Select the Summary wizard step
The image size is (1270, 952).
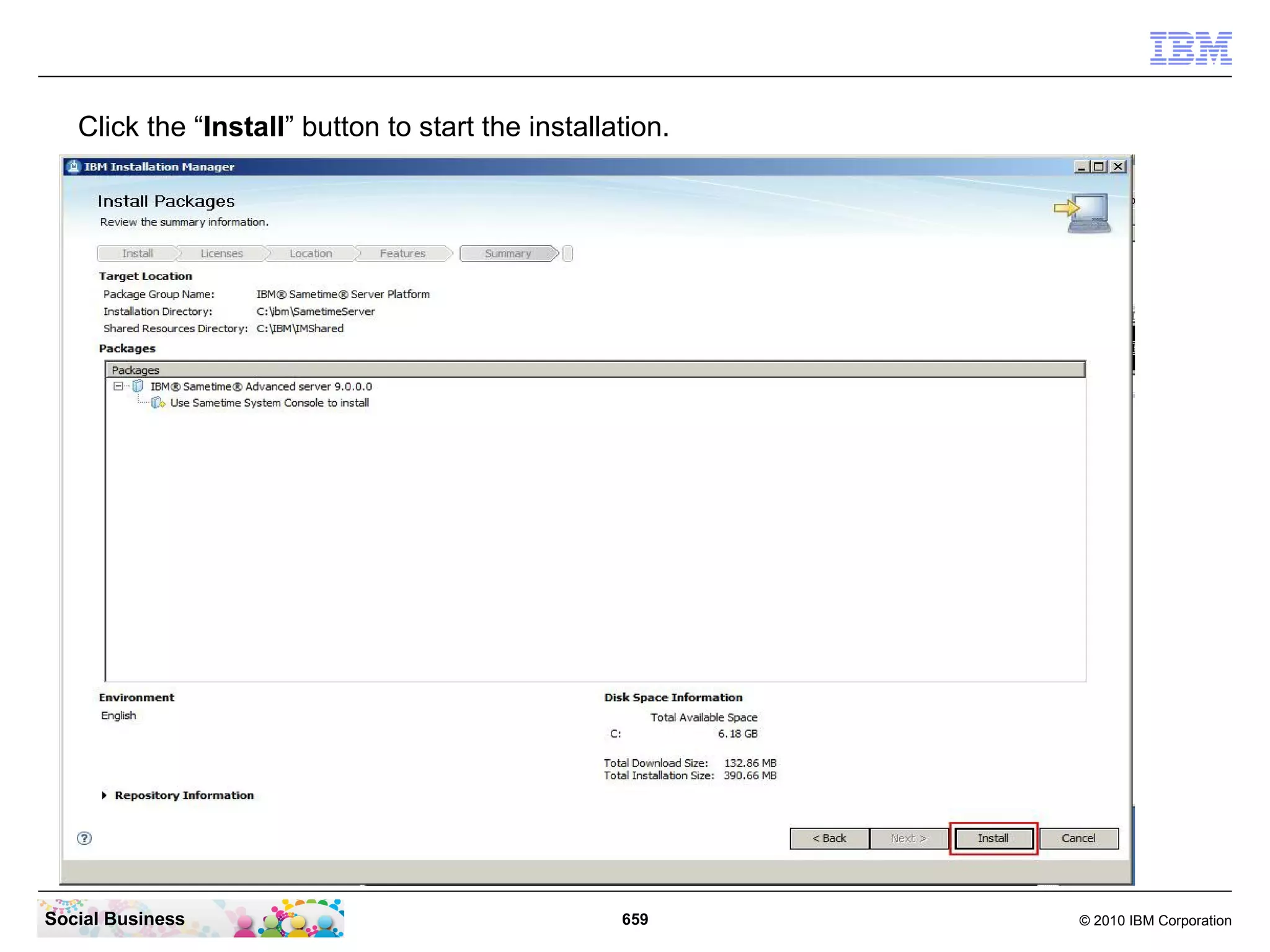(x=508, y=253)
